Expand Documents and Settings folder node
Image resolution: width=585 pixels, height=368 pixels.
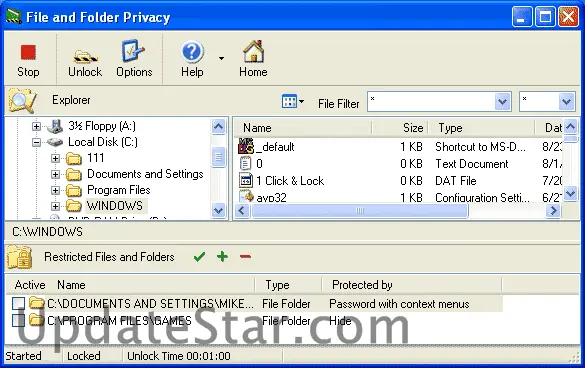point(55,174)
